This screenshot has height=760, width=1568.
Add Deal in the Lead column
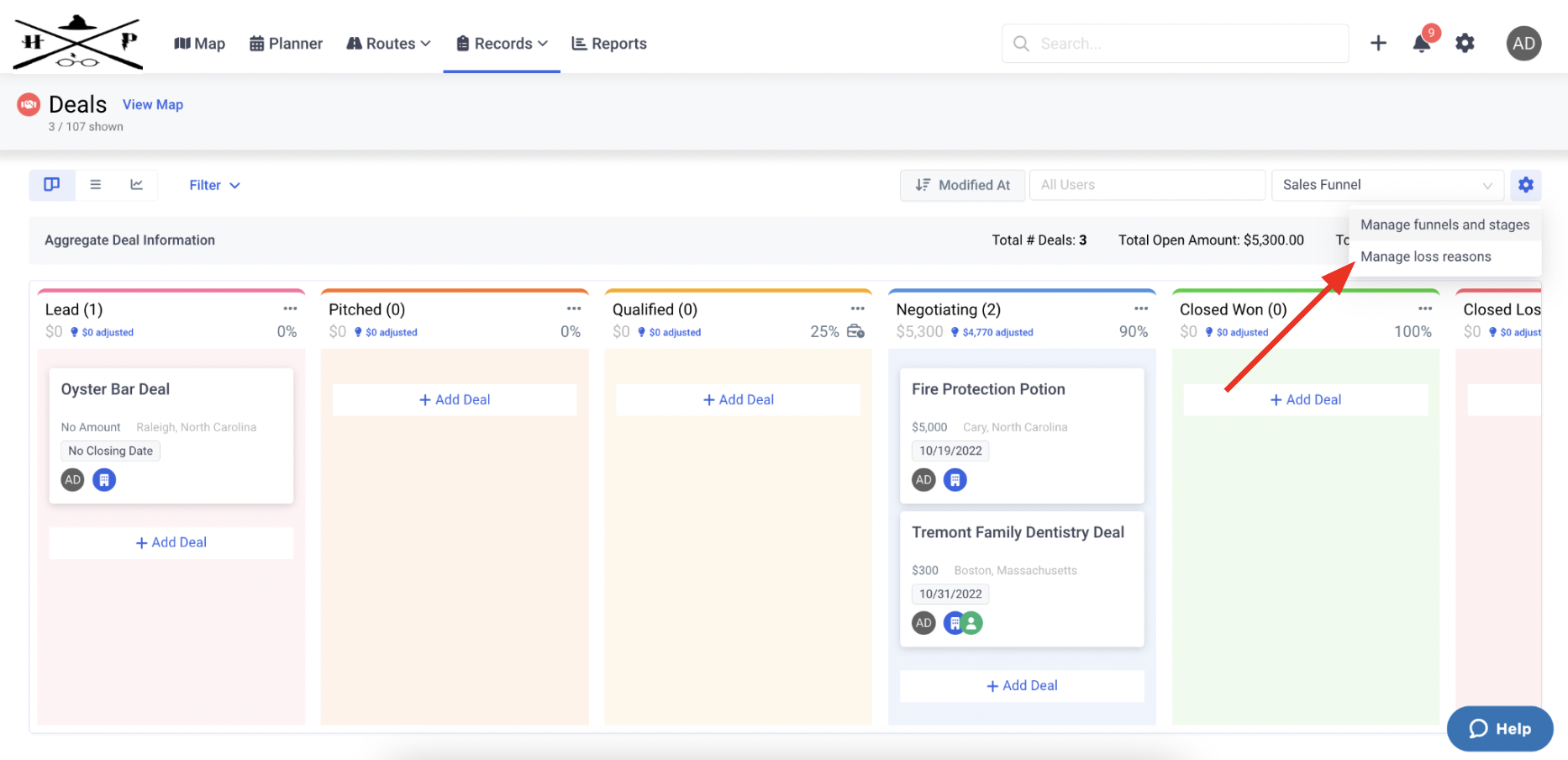point(171,543)
